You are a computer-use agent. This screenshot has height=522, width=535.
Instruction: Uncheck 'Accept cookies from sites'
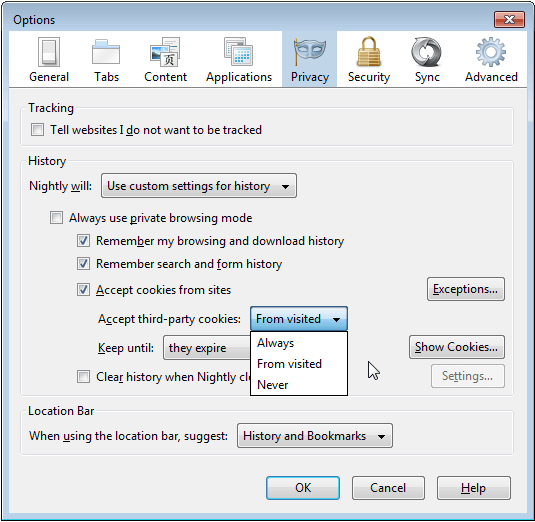pos(83,290)
